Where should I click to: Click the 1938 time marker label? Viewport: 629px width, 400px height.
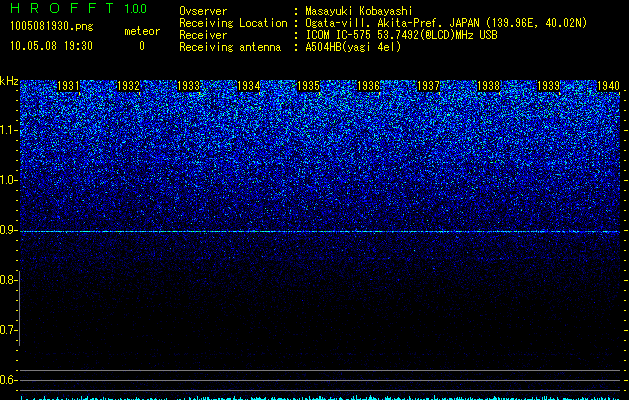pyautogui.click(x=489, y=86)
